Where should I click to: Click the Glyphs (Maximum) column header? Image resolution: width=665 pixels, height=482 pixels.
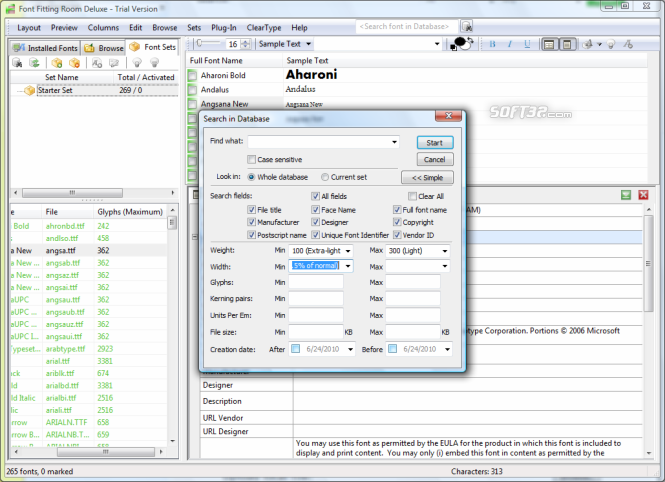pyautogui.click(x=130, y=212)
